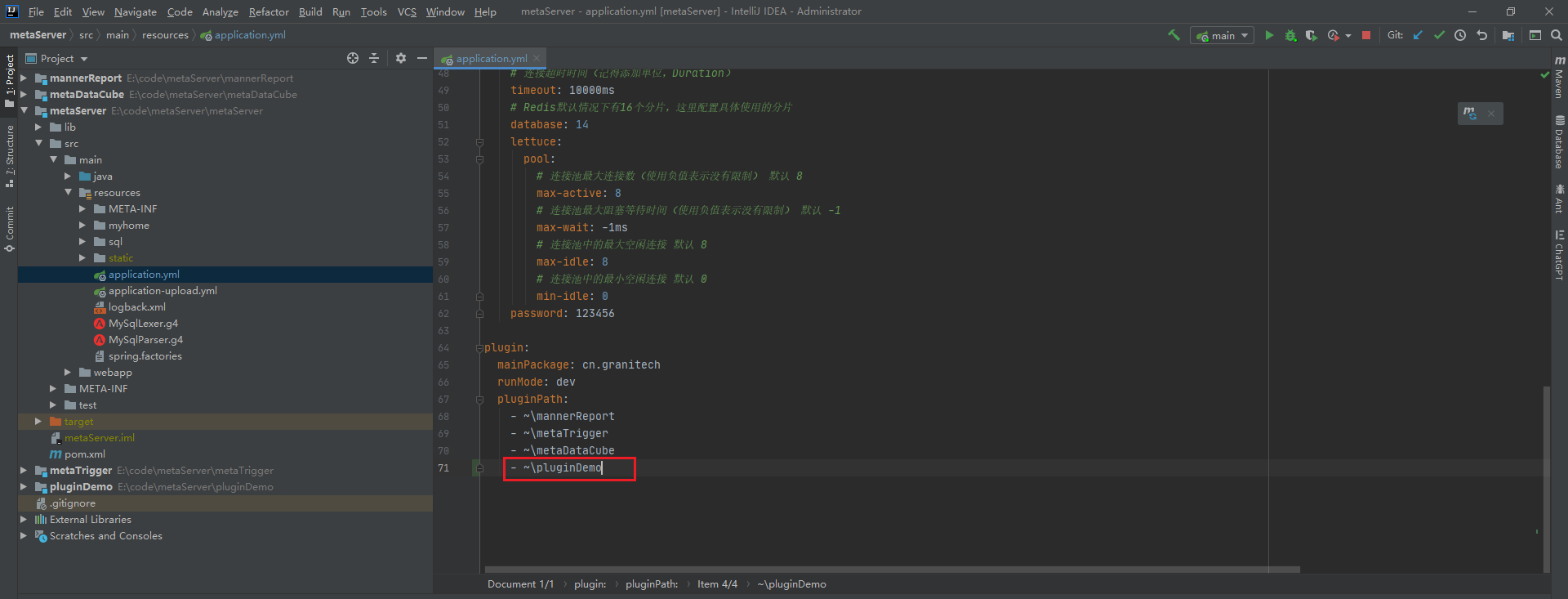Open the Help menu
The image size is (1568, 599).
[x=485, y=11]
